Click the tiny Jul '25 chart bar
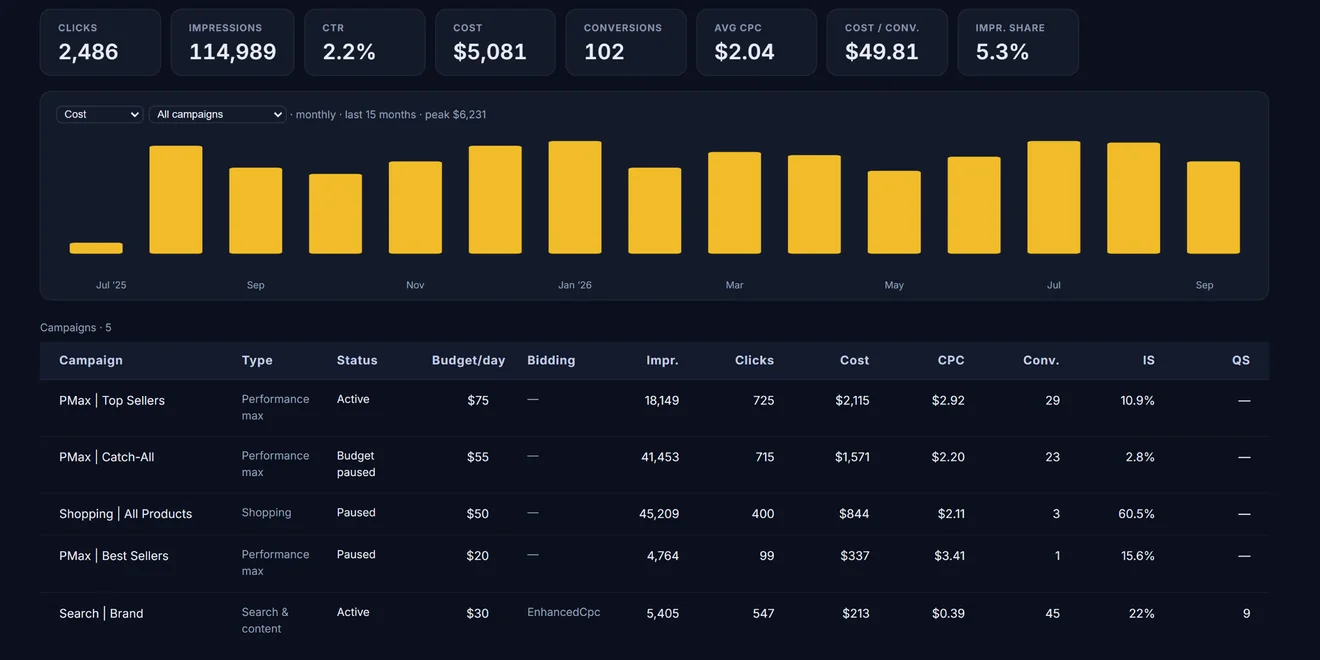This screenshot has width=1320, height=660. pos(96,248)
